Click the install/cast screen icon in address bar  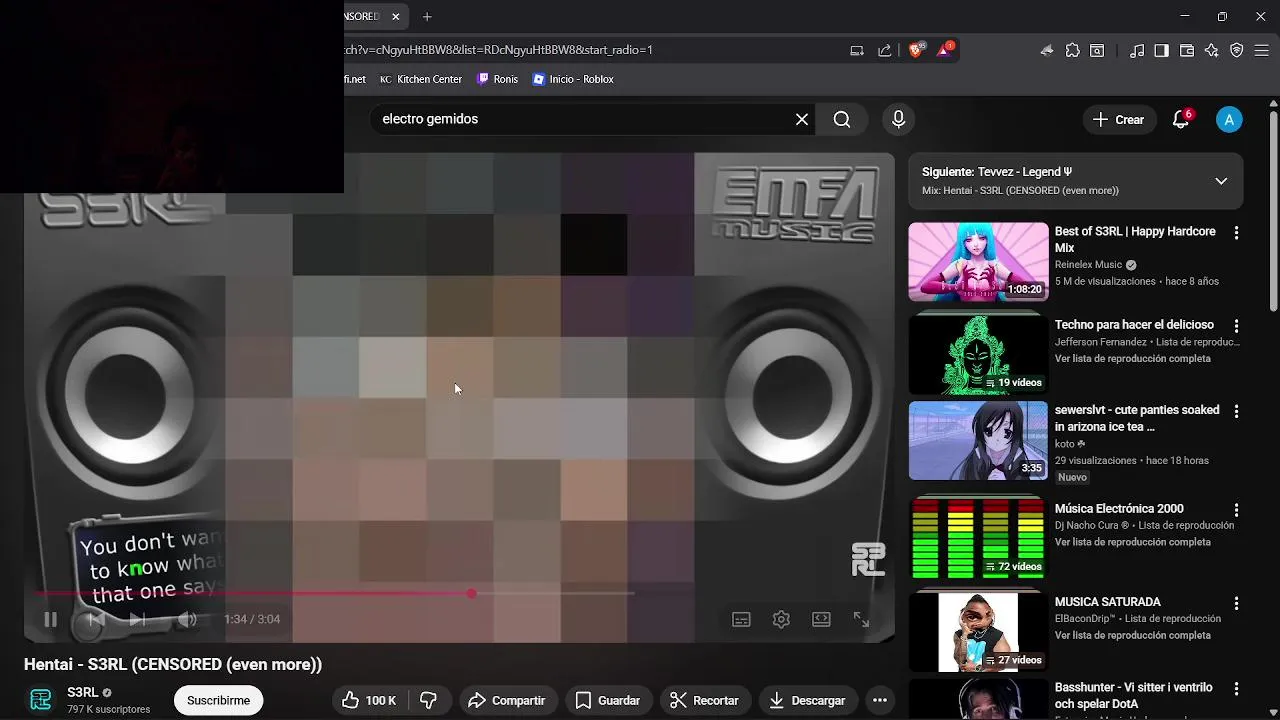click(x=857, y=50)
